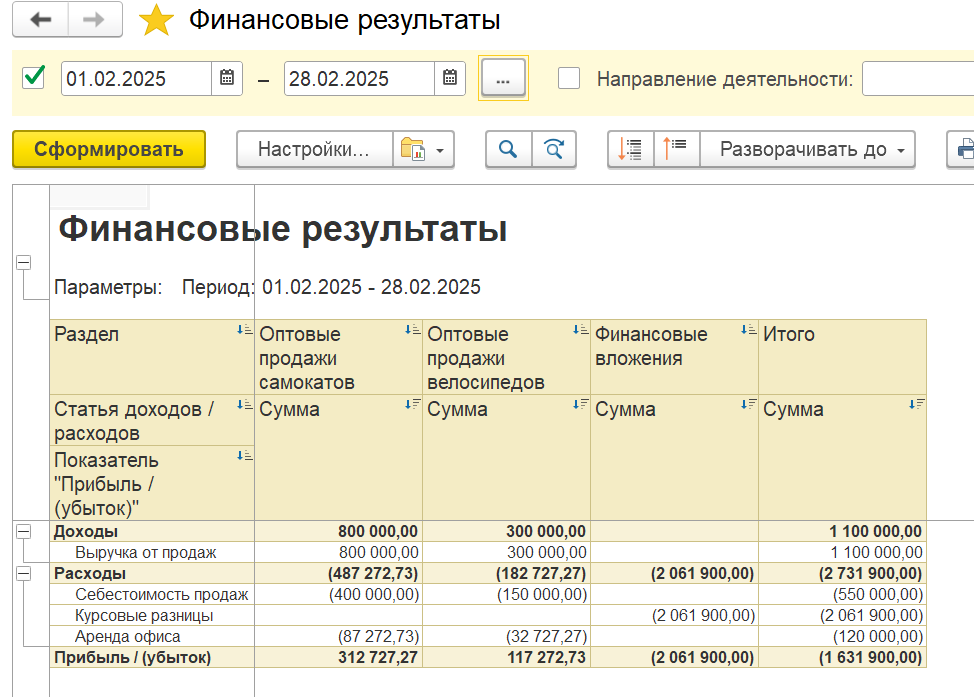Viewport: 974px width, 697px height.
Task: Collapse all groups icon with down arrow
Action: coord(630,149)
